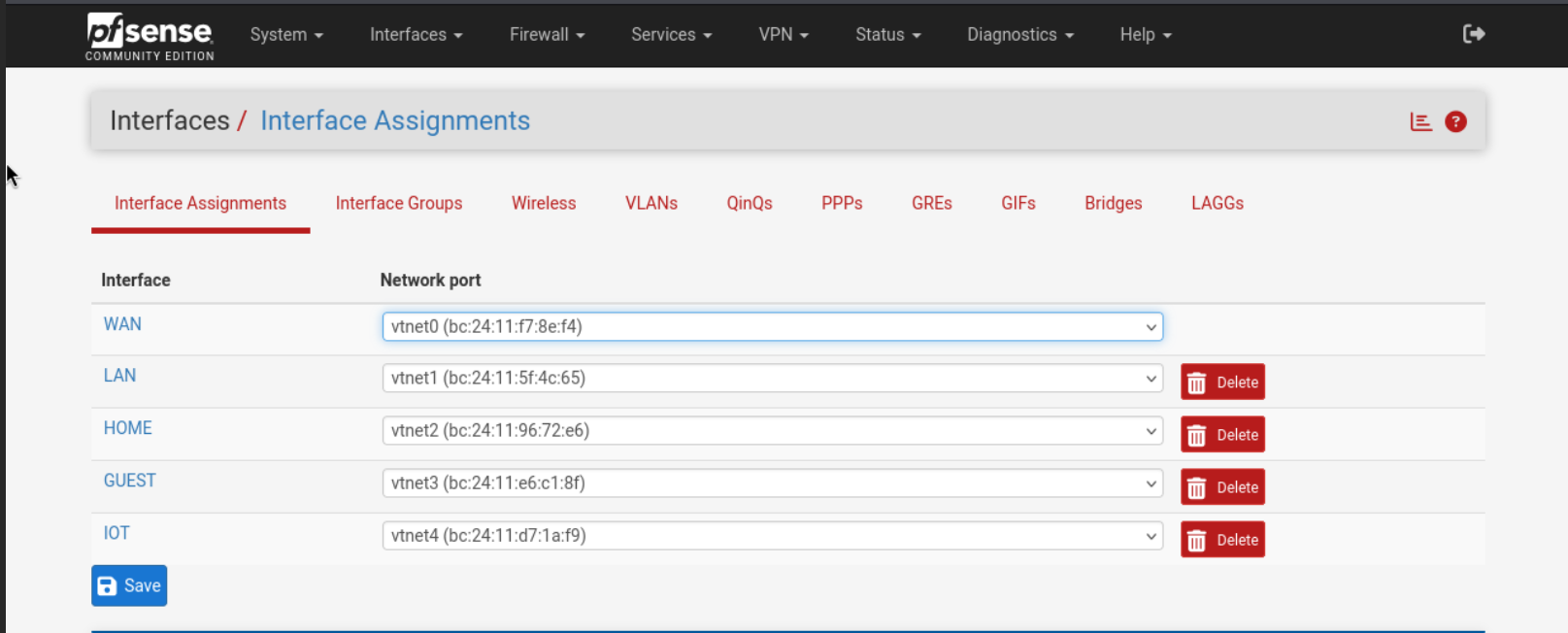Screen dimensions: 1568x633
Task: Switch to the VLANs tab
Action: tap(651, 204)
